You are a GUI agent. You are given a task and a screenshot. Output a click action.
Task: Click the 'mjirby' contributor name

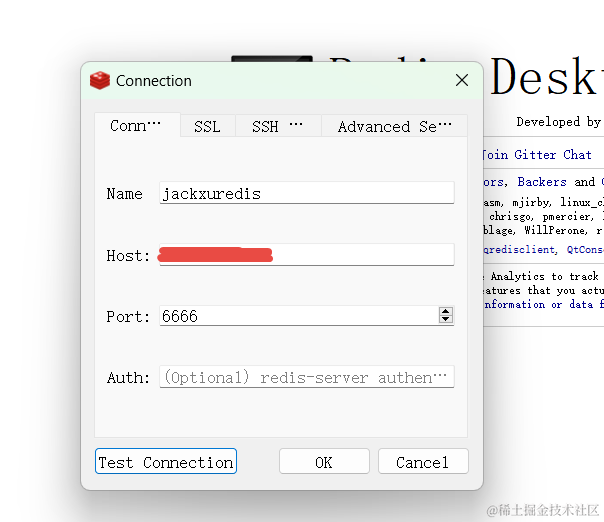point(532,203)
